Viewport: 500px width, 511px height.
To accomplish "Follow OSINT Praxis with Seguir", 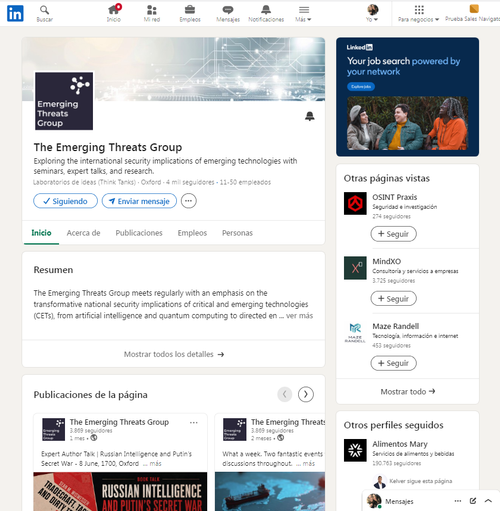I will [394, 234].
